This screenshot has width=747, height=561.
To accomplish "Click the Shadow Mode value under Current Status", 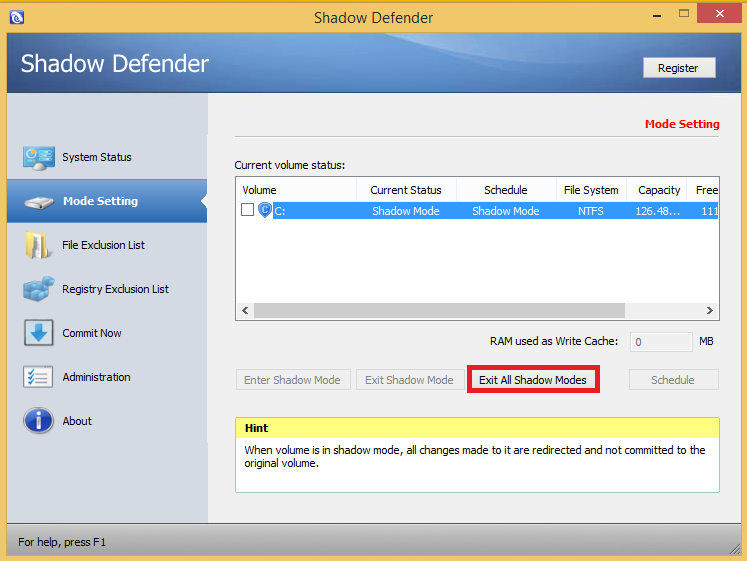I will pos(406,211).
